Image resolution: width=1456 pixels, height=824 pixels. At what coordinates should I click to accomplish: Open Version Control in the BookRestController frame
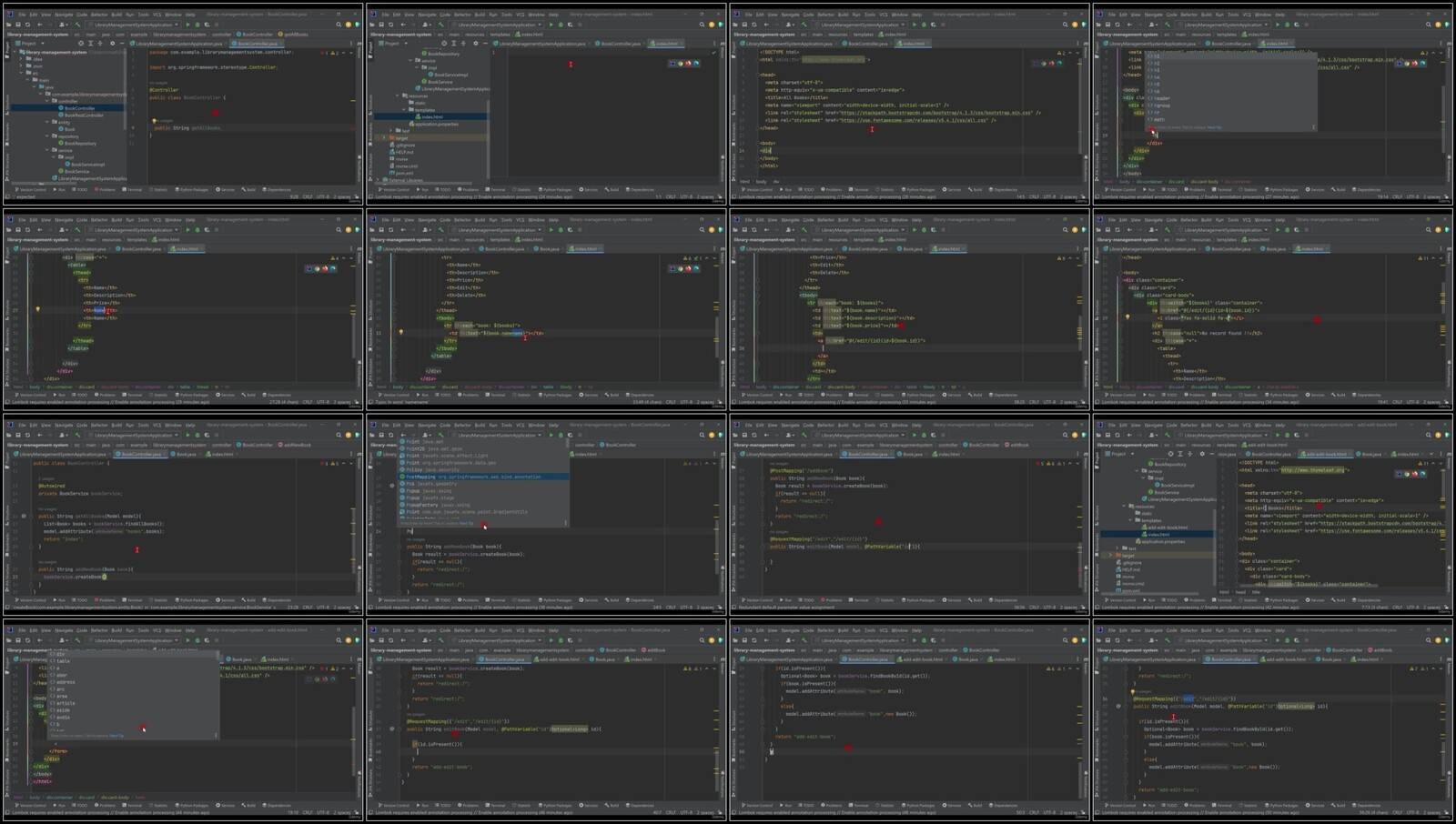point(30,190)
